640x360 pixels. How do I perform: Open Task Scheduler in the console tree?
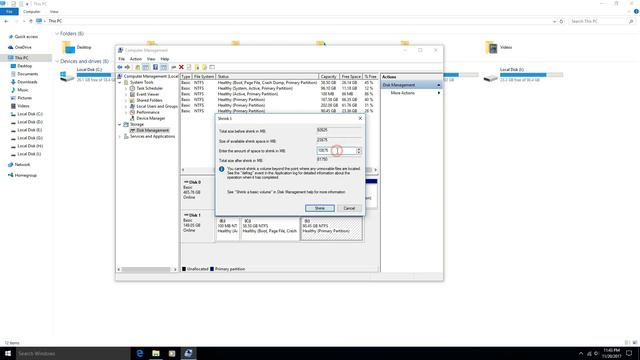pyautogui.click(x=149, y=88)
